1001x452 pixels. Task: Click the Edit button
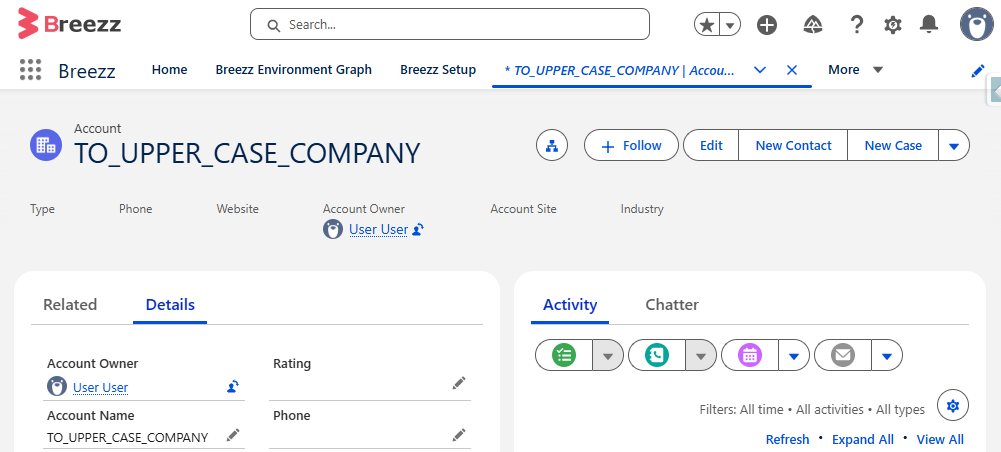pos(711,146)
